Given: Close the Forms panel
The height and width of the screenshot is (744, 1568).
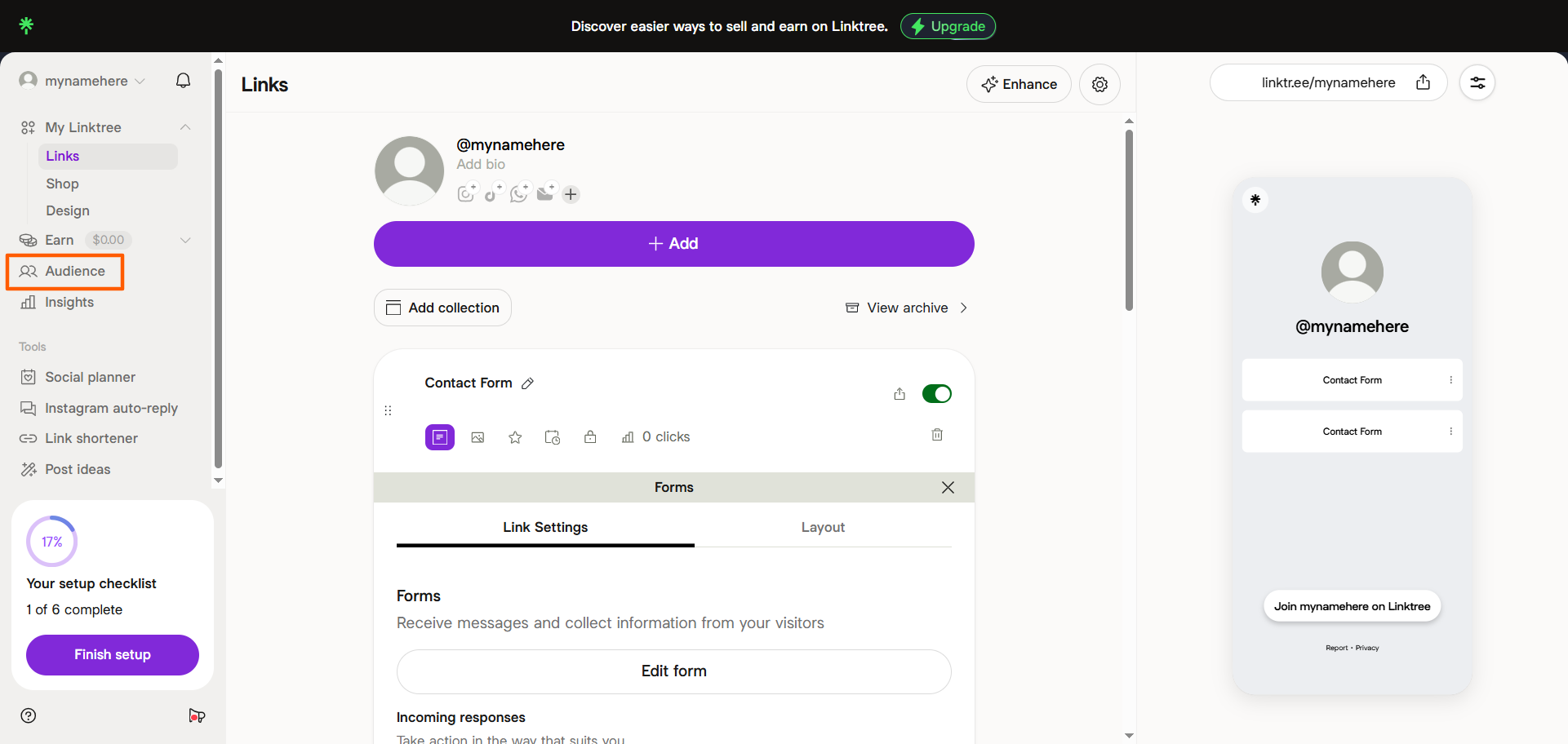Looking at the screenshot, I should (948, 487).
